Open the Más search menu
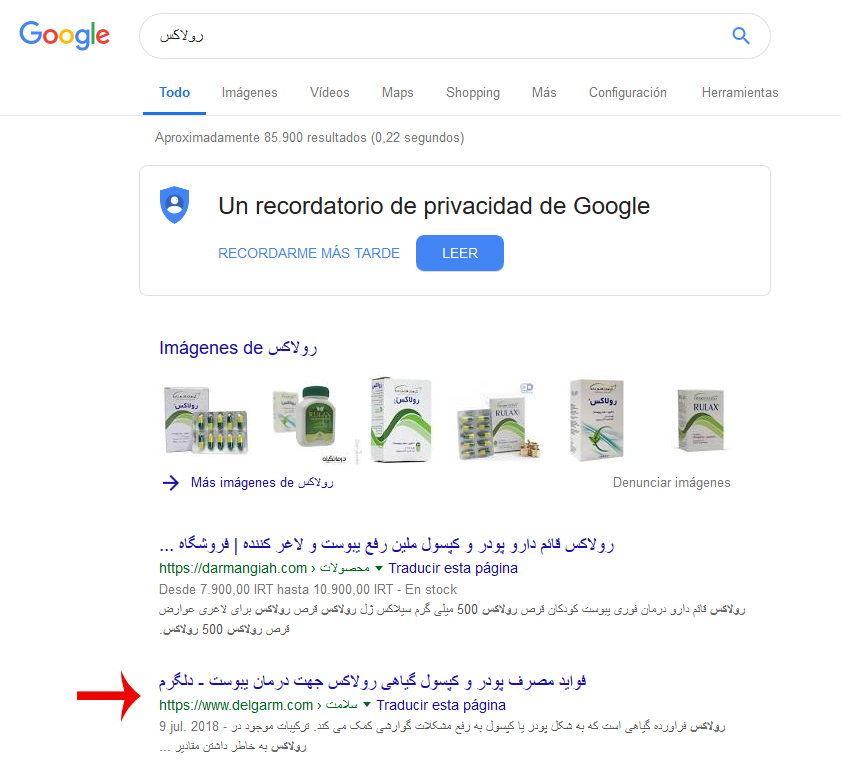 point(544,93)
